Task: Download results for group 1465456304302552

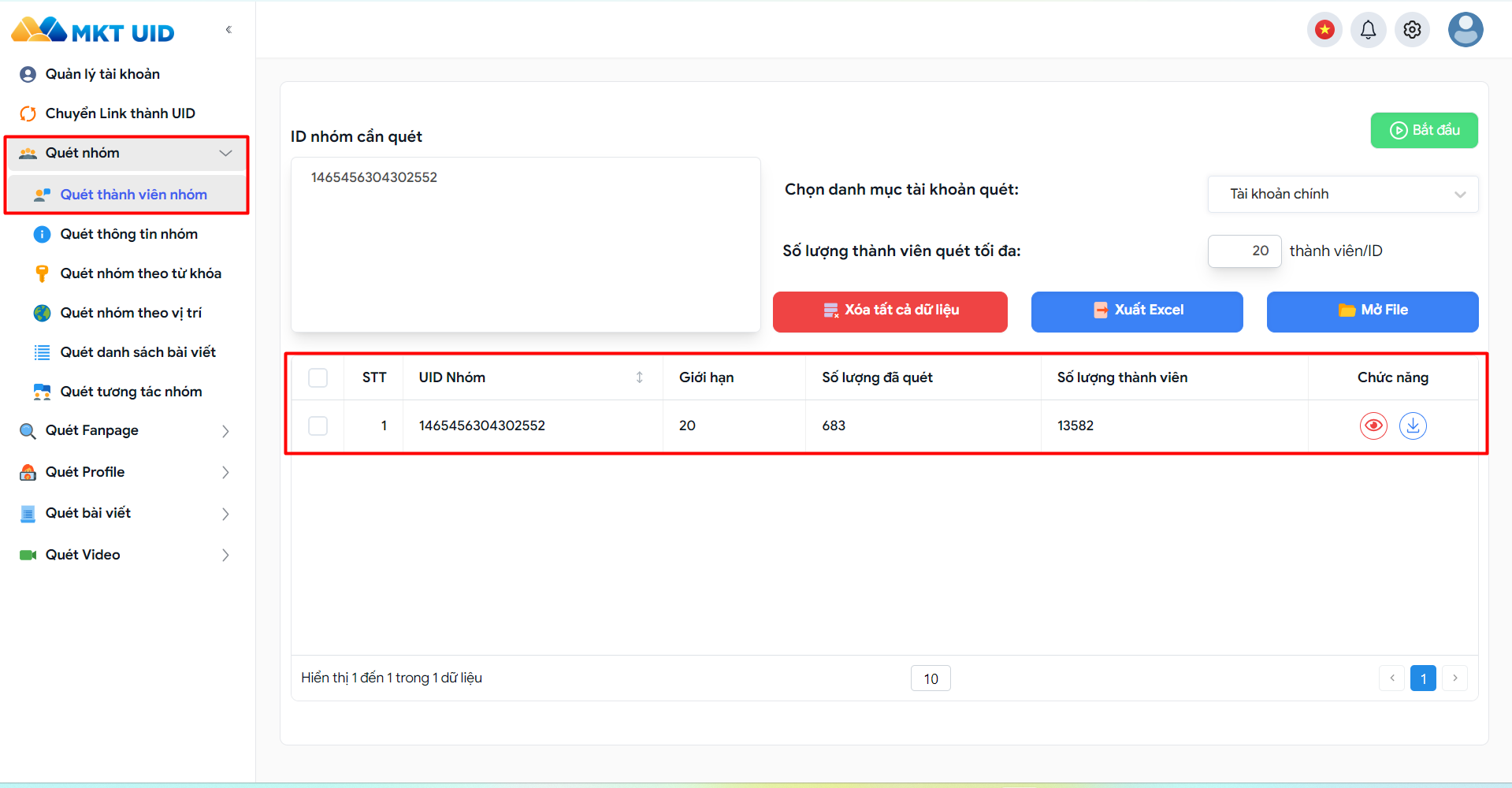Action: [x=1413, y=426]
